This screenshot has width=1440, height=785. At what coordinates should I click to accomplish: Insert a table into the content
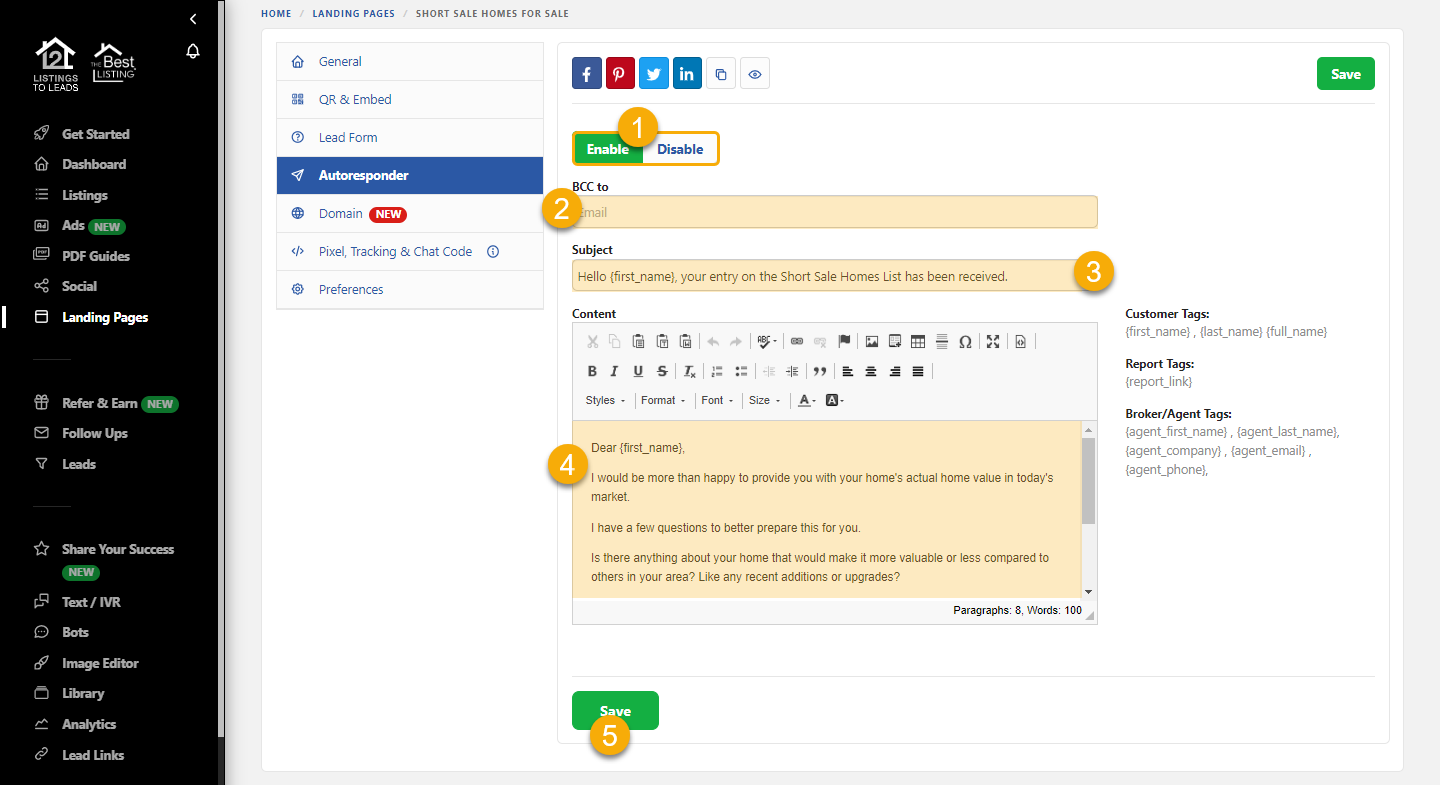918,342
